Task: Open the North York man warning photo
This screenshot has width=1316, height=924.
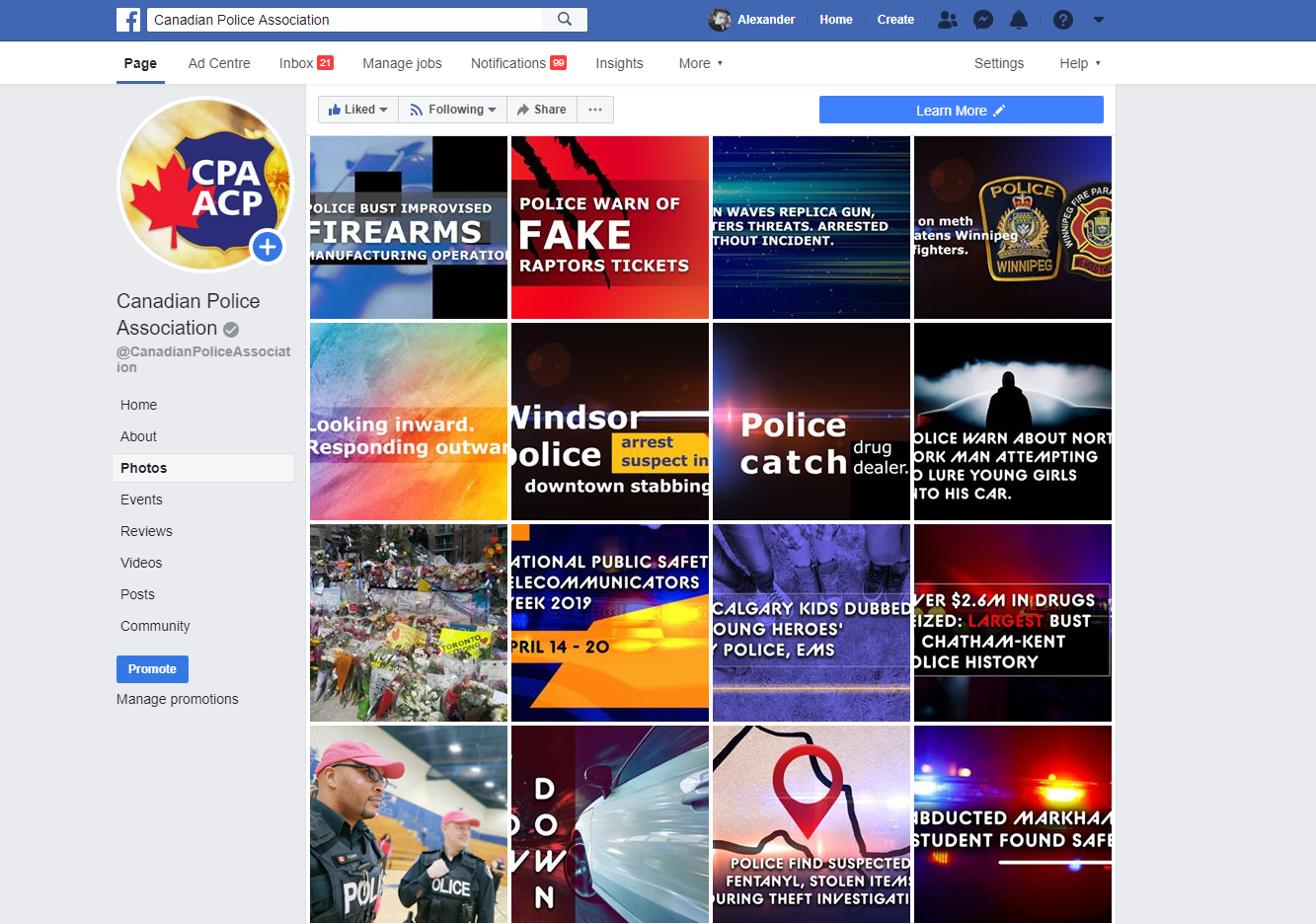Action: pos(1013,422)
